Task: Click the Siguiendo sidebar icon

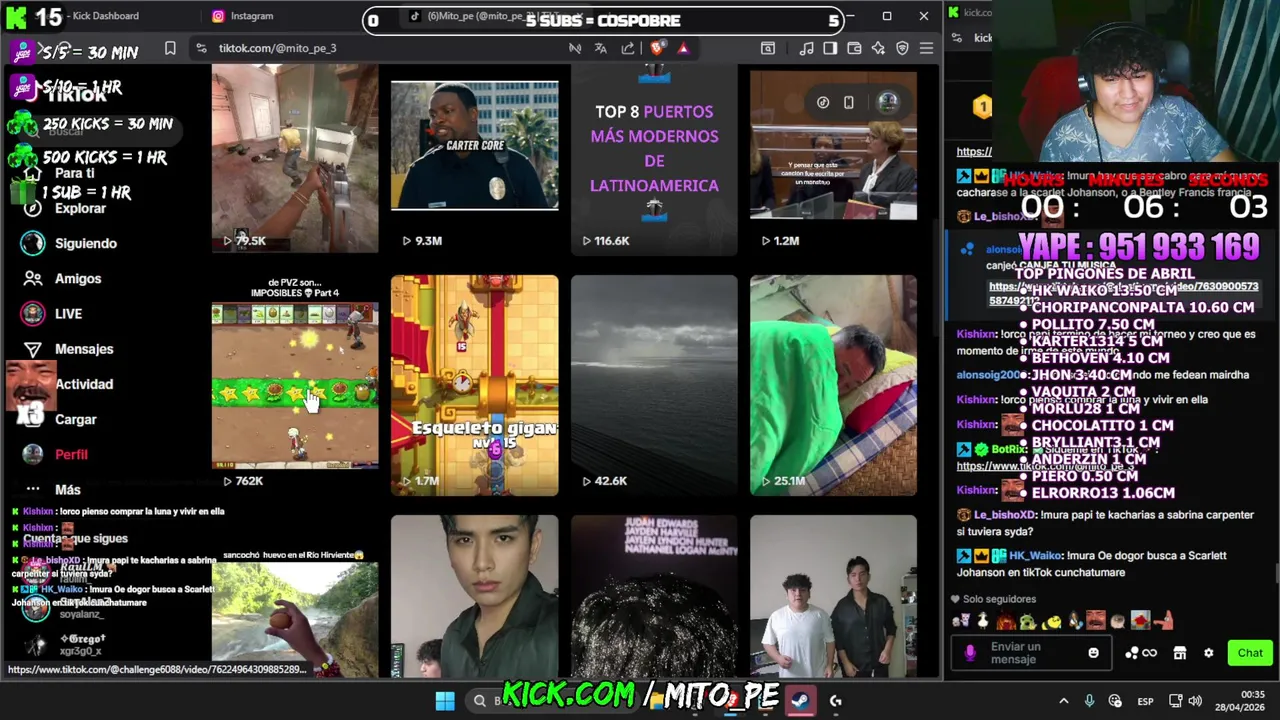Action: click(33, 243)
